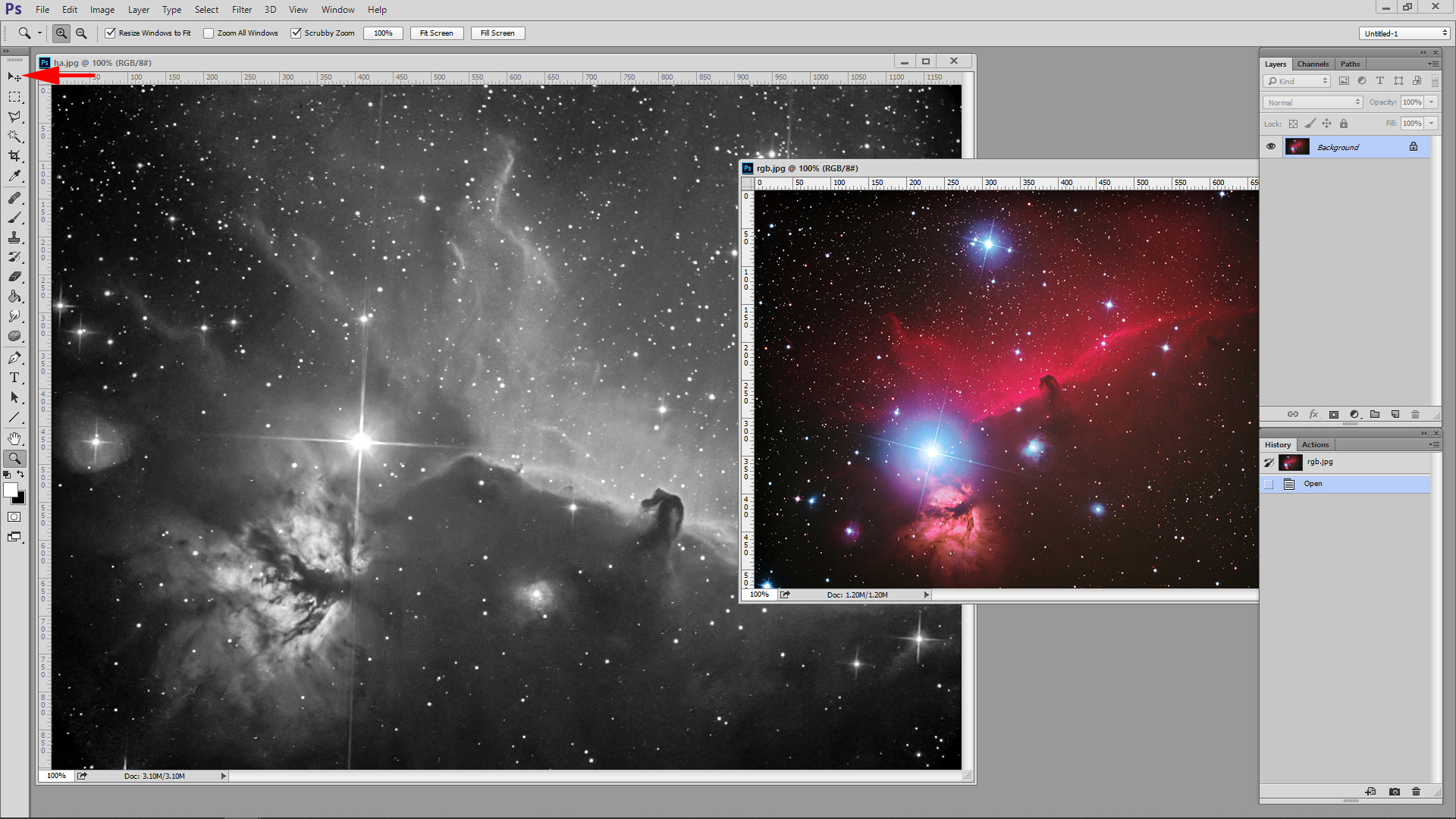Viewport: 1456px width, 819px height.
Task: Select the Rectangular Marquee tool
Action: tap(14, 97)
